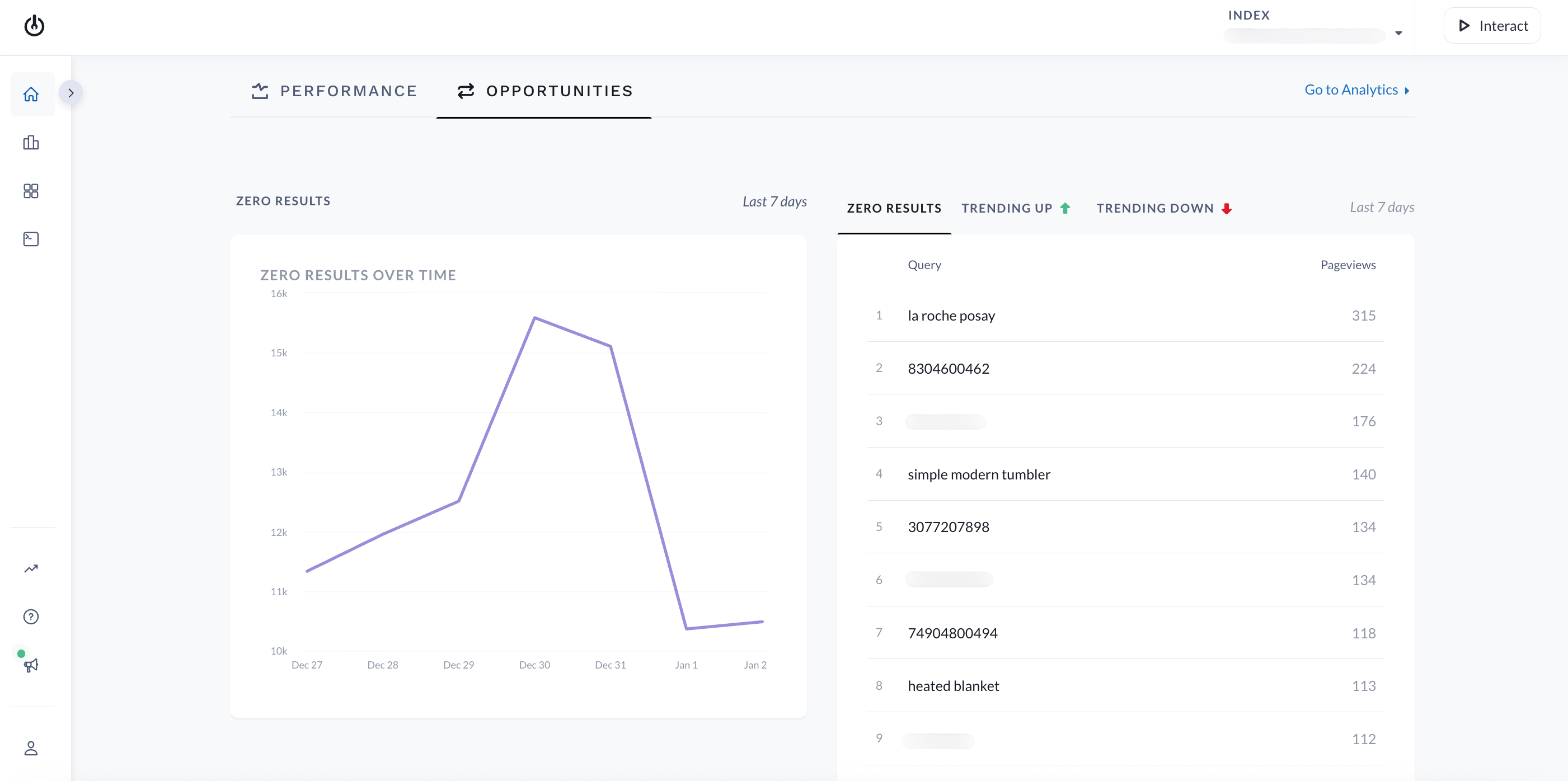The width and height of the screenshot is (1568, 781).
Task: Switch to the Performance tab
Action: click(x=334, y=91)
